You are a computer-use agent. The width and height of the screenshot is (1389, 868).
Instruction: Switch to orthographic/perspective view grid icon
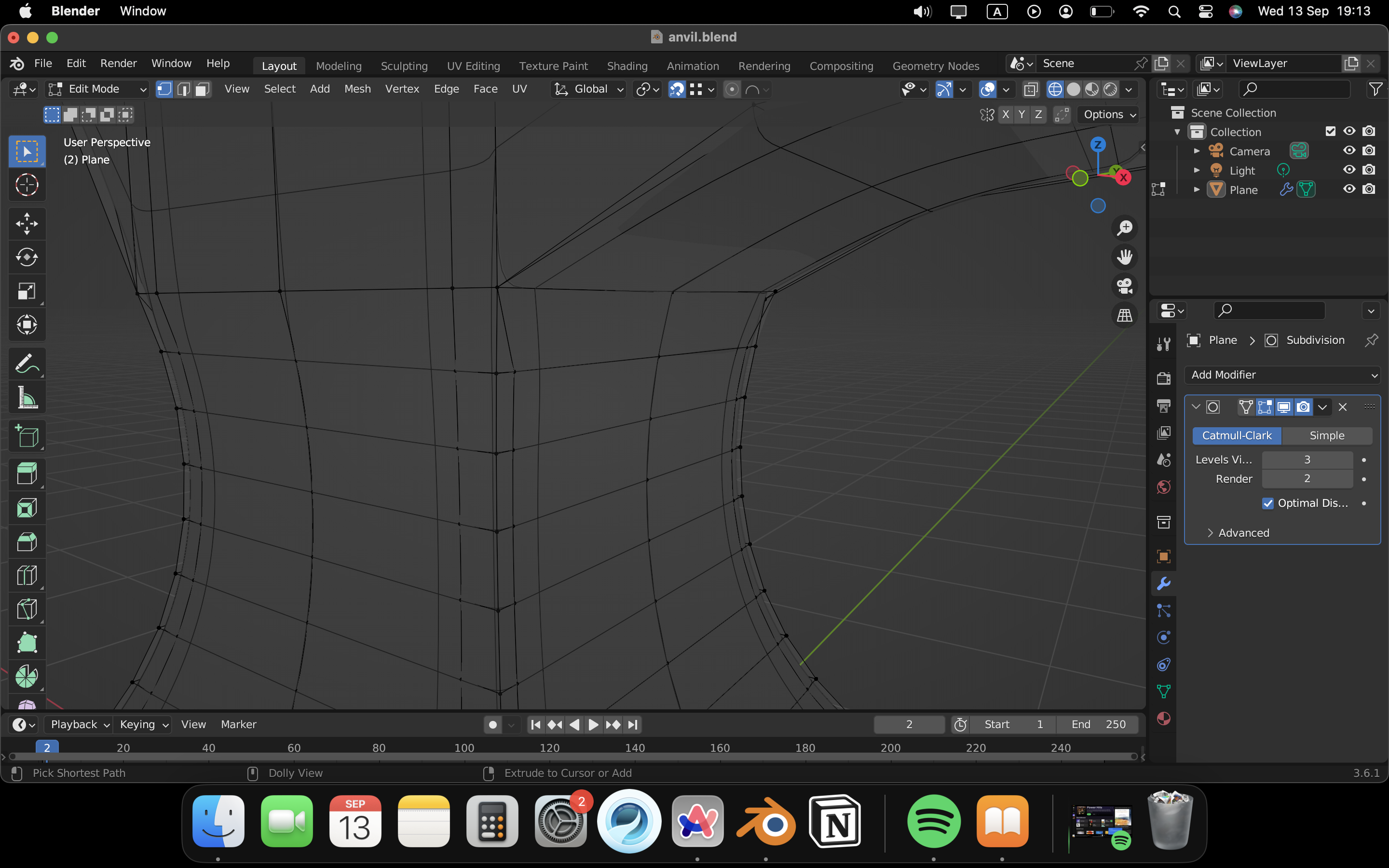click(x=1124, y=315)
